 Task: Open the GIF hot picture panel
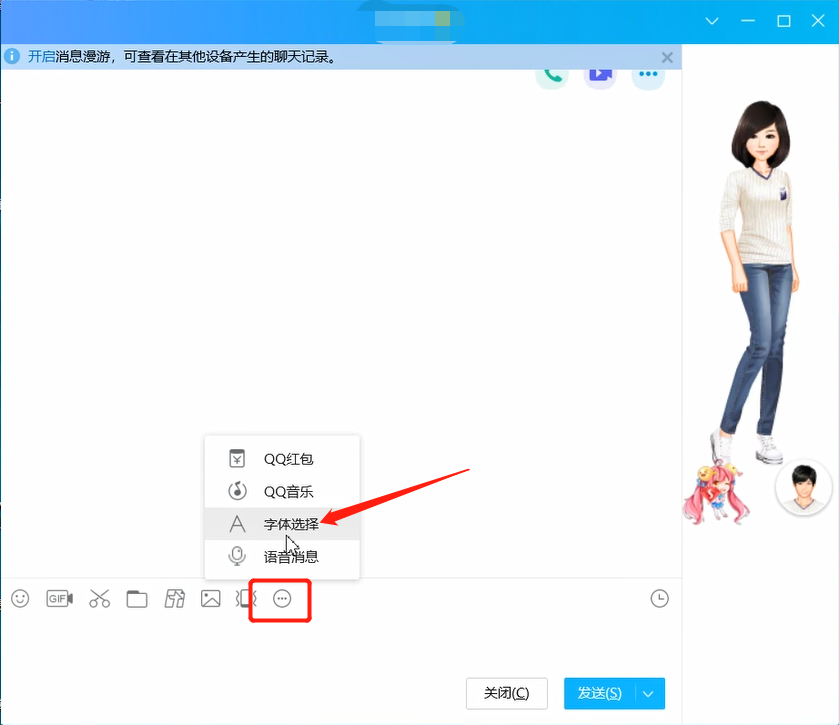point(59,598)
